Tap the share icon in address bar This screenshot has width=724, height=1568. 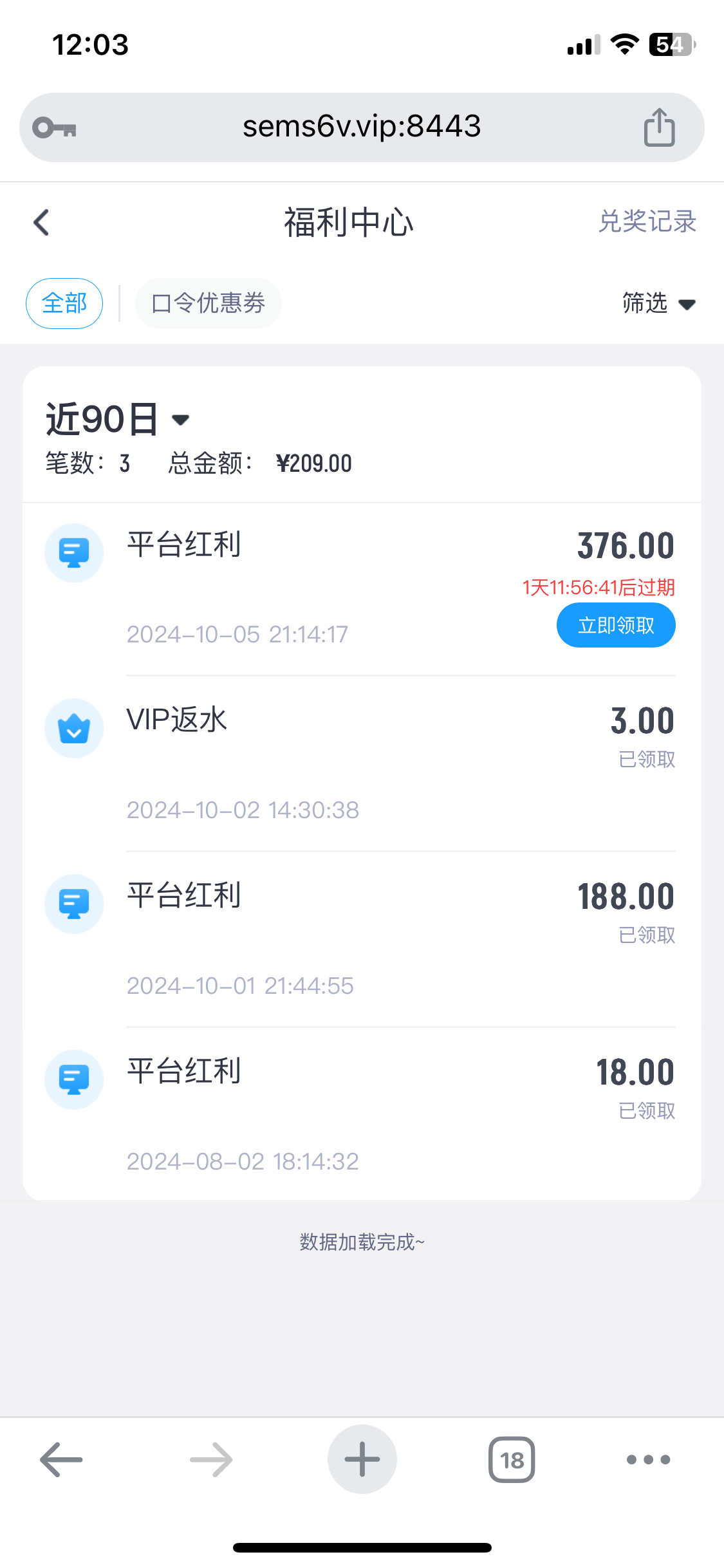[x=659, y=127]
